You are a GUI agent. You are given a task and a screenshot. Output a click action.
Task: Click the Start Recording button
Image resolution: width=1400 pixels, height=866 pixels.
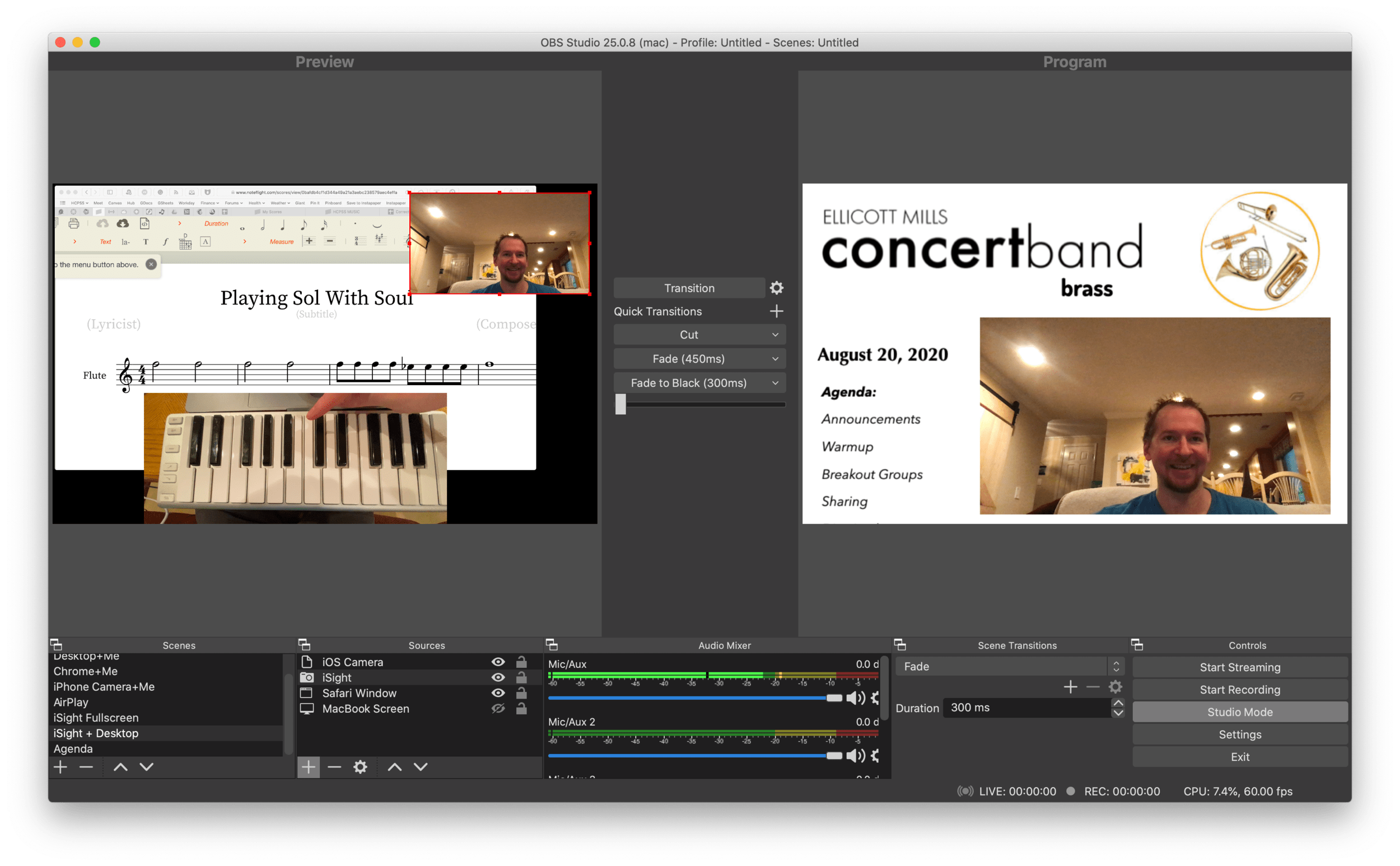[1239, 689]
